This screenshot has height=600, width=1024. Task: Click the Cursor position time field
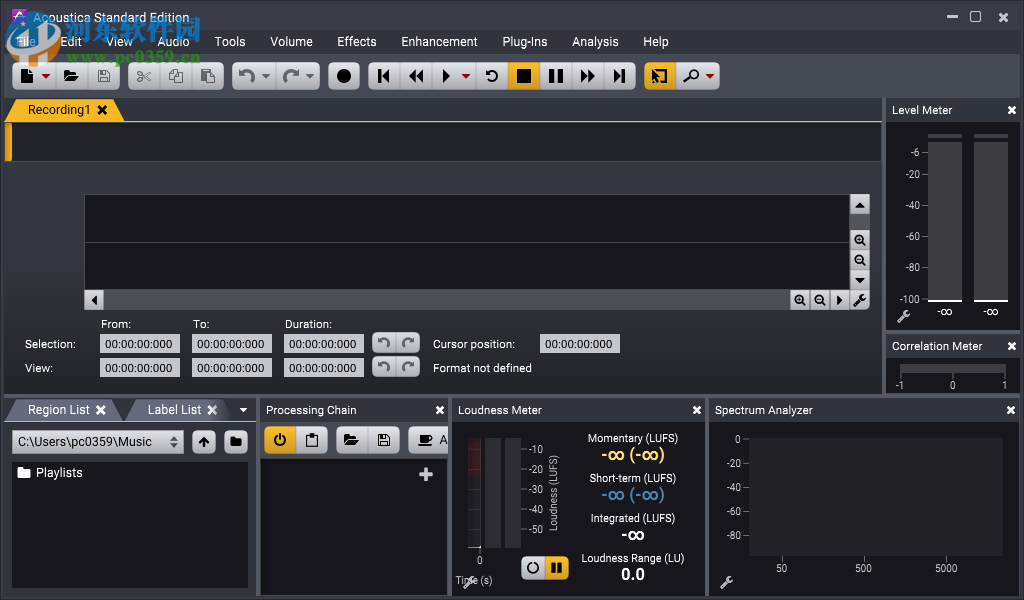580,344
